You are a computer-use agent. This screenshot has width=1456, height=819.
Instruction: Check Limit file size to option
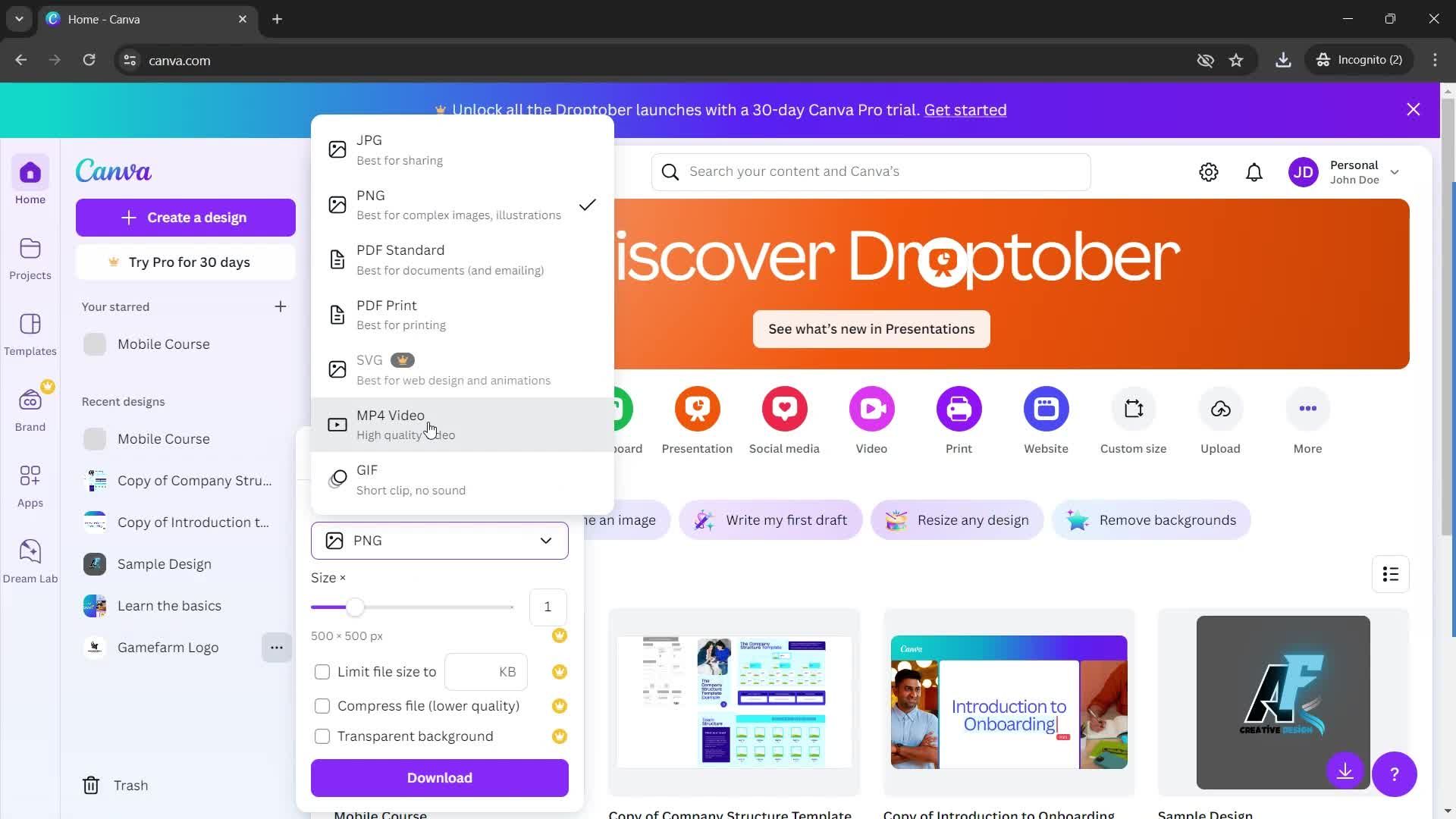pos(322,672)
